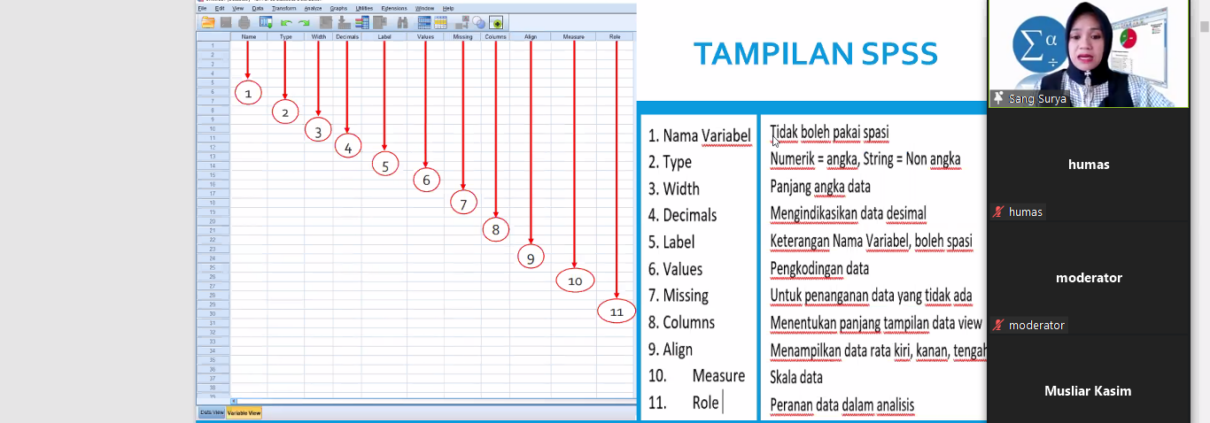Open the Transform menu

pyautogui.click(x=284, y=8)
